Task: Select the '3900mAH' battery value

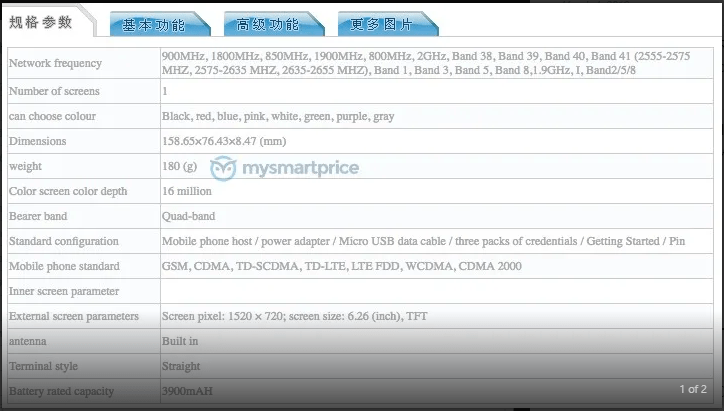Action: [187, 391]
